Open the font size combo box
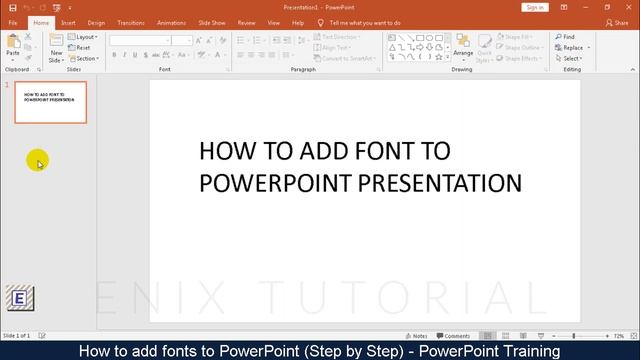The height and width of the screenshot is (360, 640). coord(182,40)
